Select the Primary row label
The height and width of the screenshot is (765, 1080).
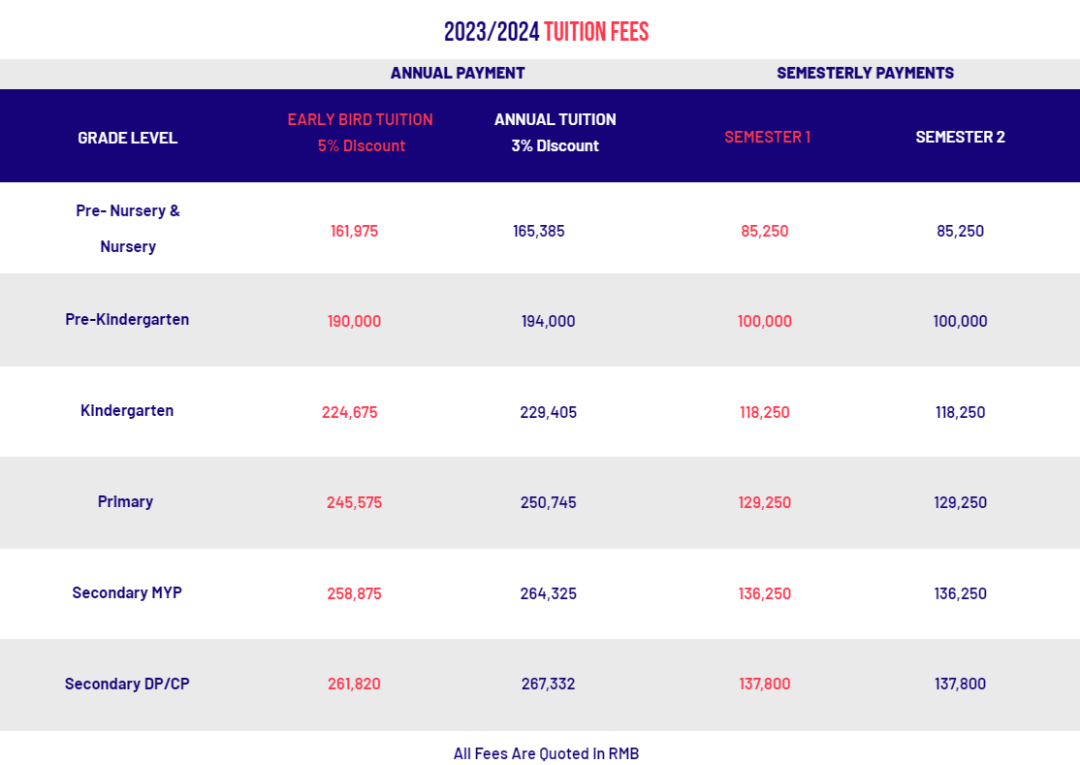tap(125, 502)
